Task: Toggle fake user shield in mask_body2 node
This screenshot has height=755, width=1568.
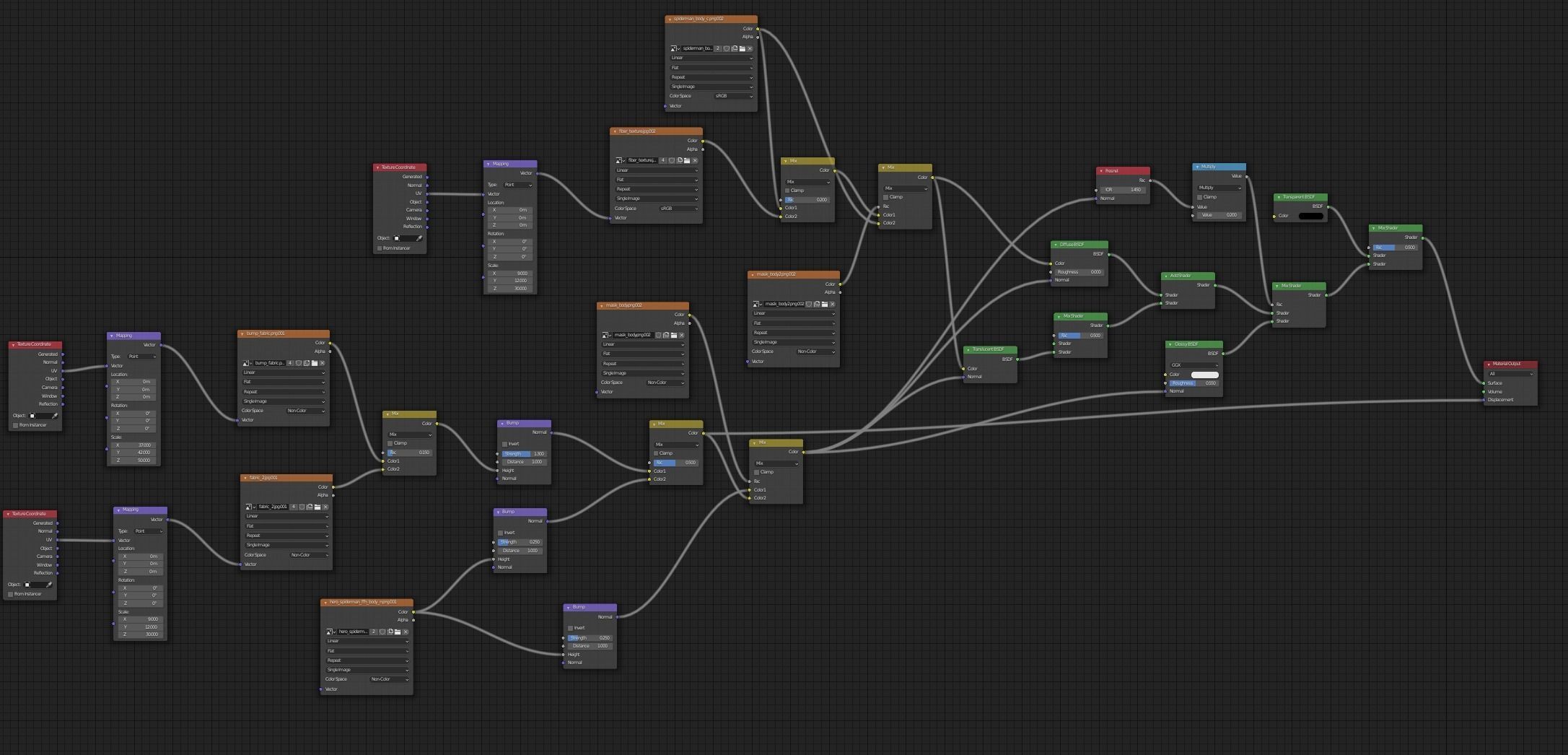Action: (809, 304)
